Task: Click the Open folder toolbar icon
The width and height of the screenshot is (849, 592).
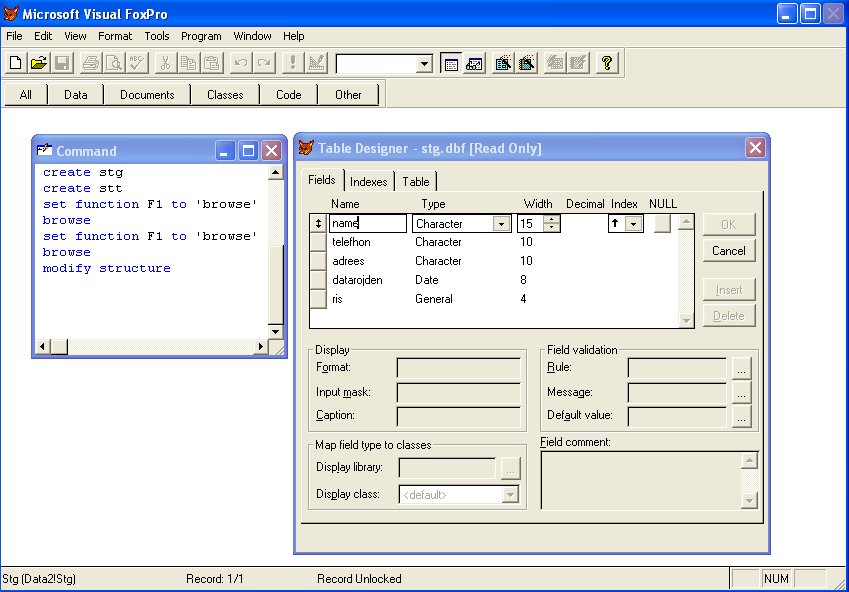Action: pos(39,63)
